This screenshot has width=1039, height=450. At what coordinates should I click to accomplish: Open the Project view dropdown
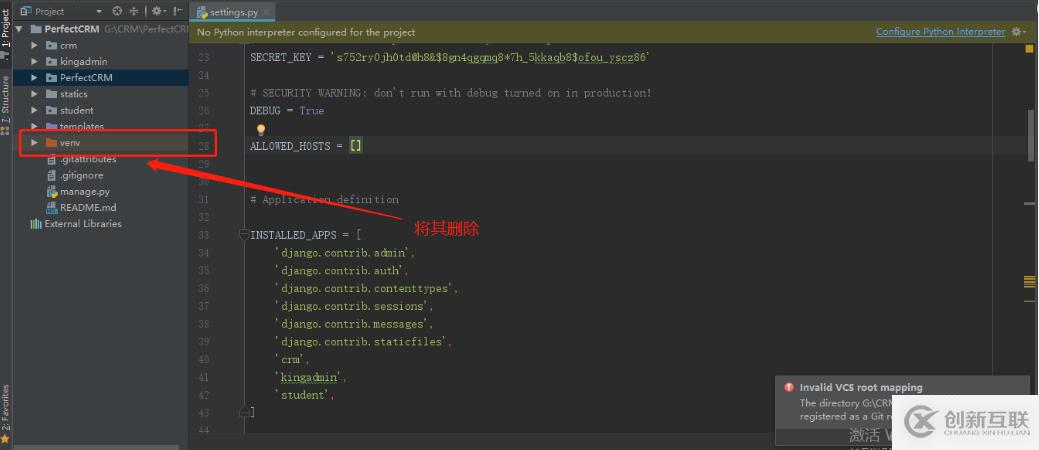(99, 11)
